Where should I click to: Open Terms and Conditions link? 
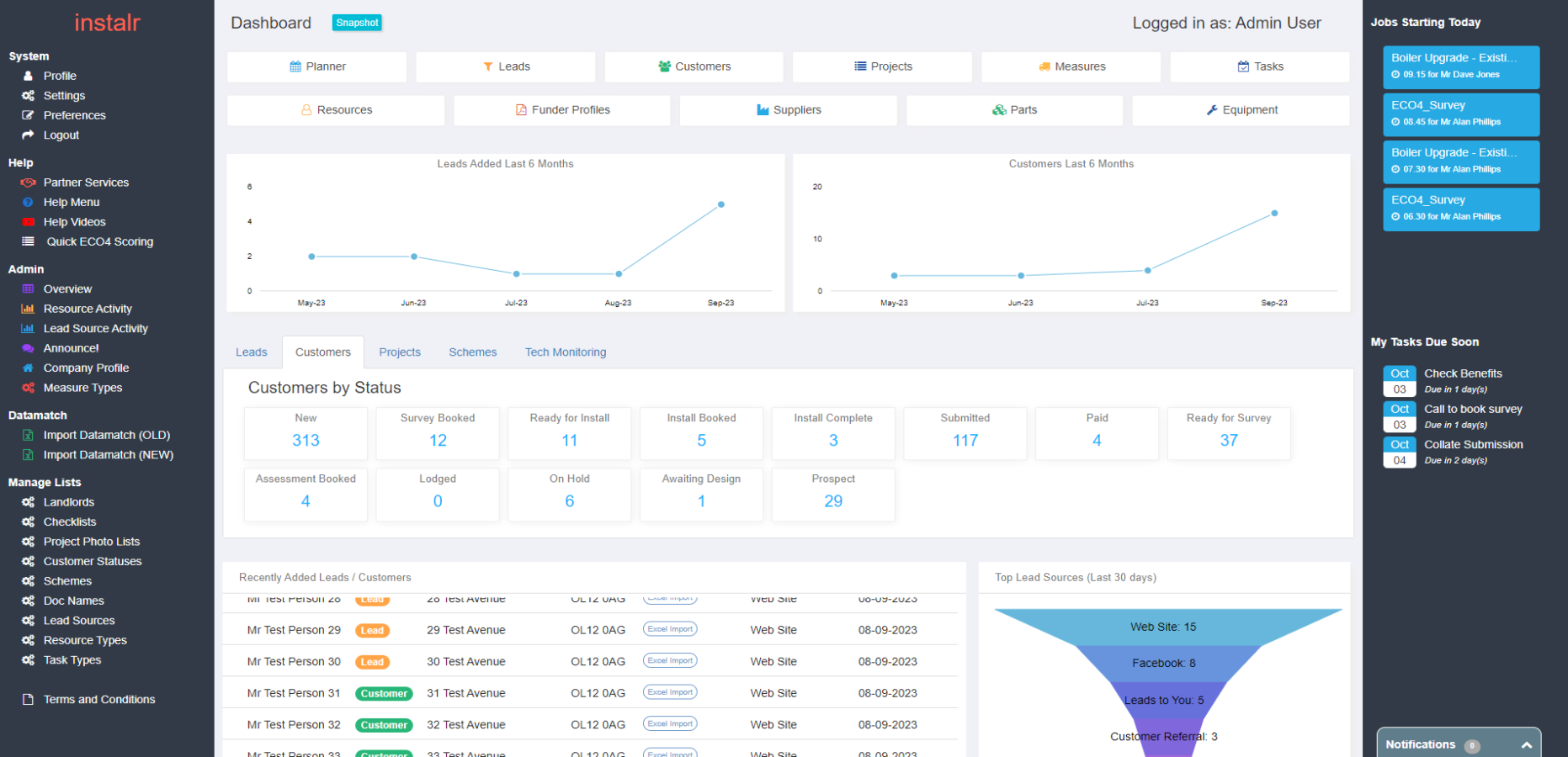tap(99, 700)
